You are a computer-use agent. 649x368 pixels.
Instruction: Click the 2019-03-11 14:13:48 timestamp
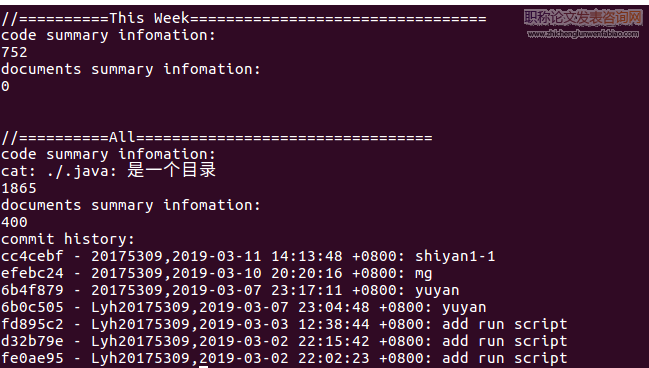point(257,256)
